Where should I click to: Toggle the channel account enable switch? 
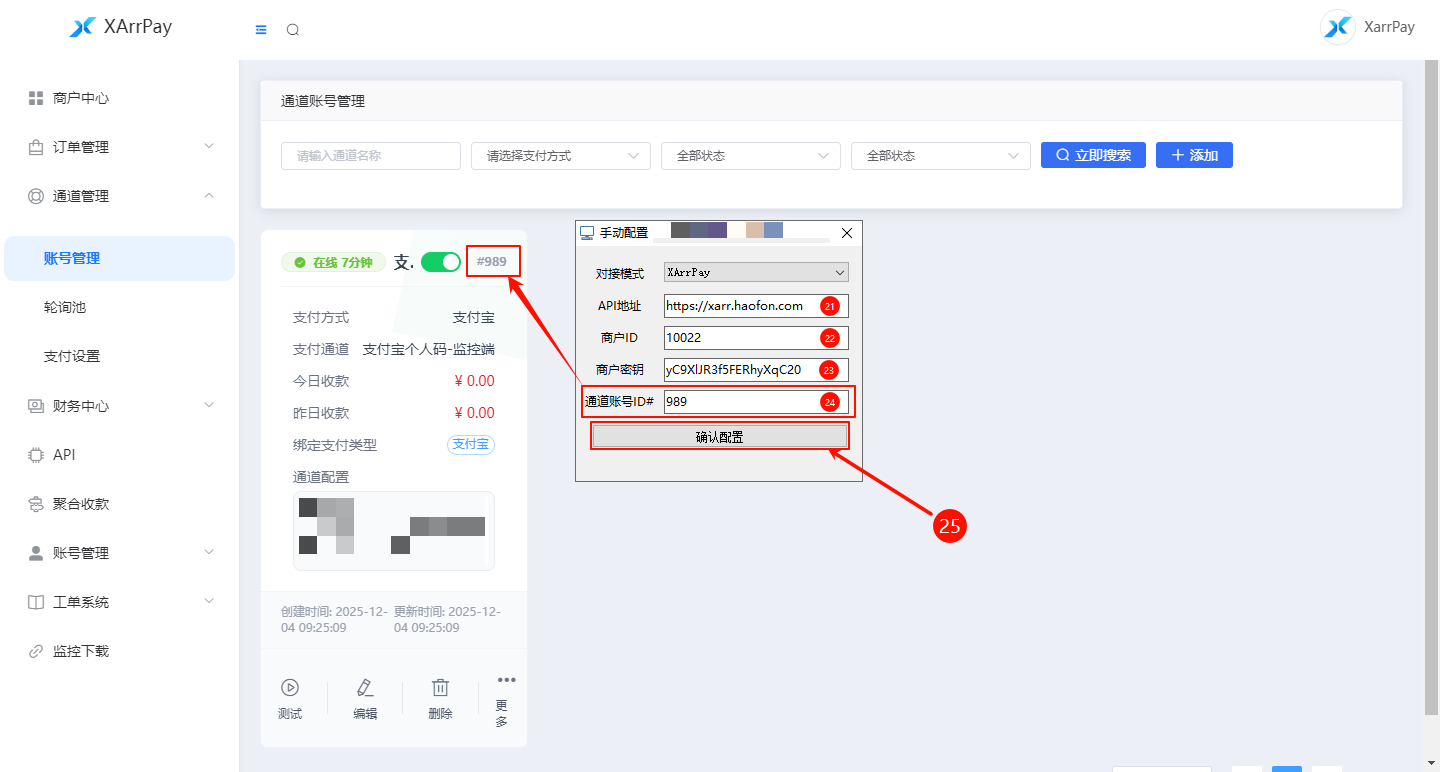pyautogui.click(x=440, y=262)
